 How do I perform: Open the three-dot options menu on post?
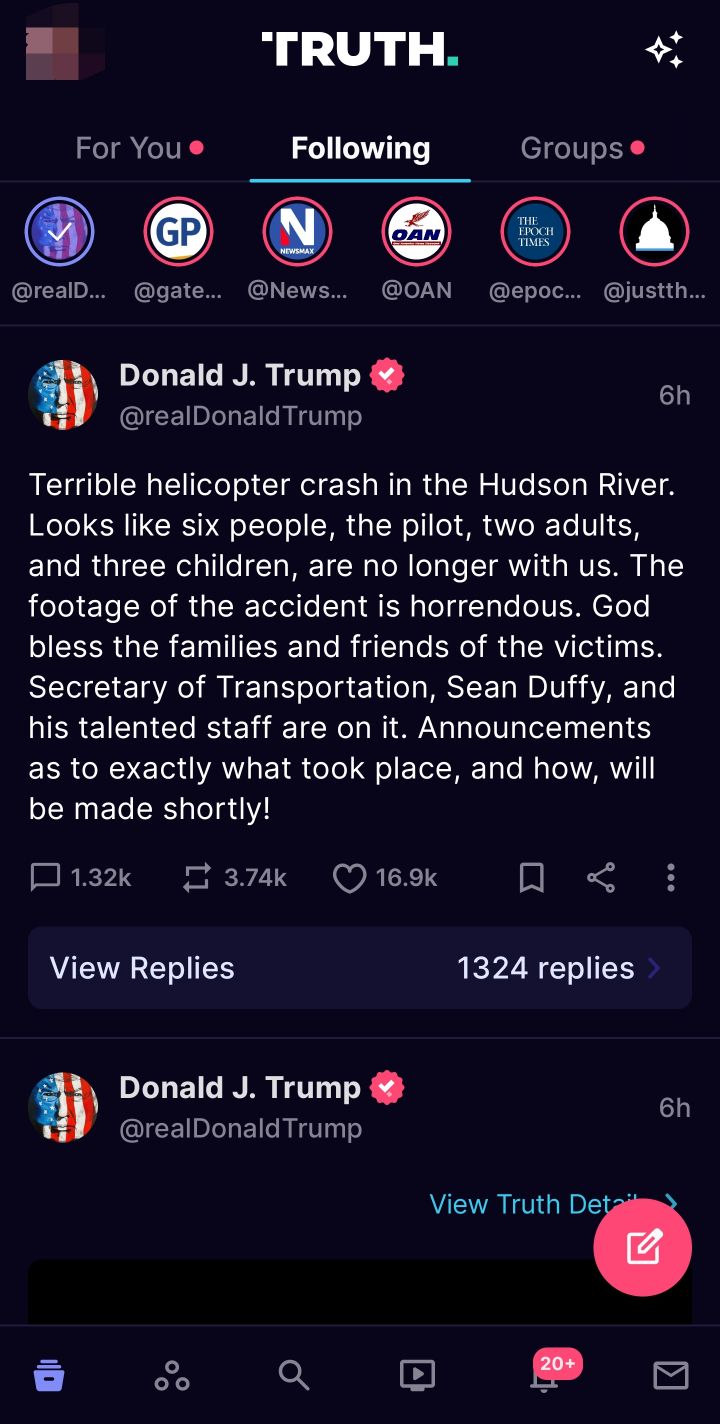click(670, 878)
